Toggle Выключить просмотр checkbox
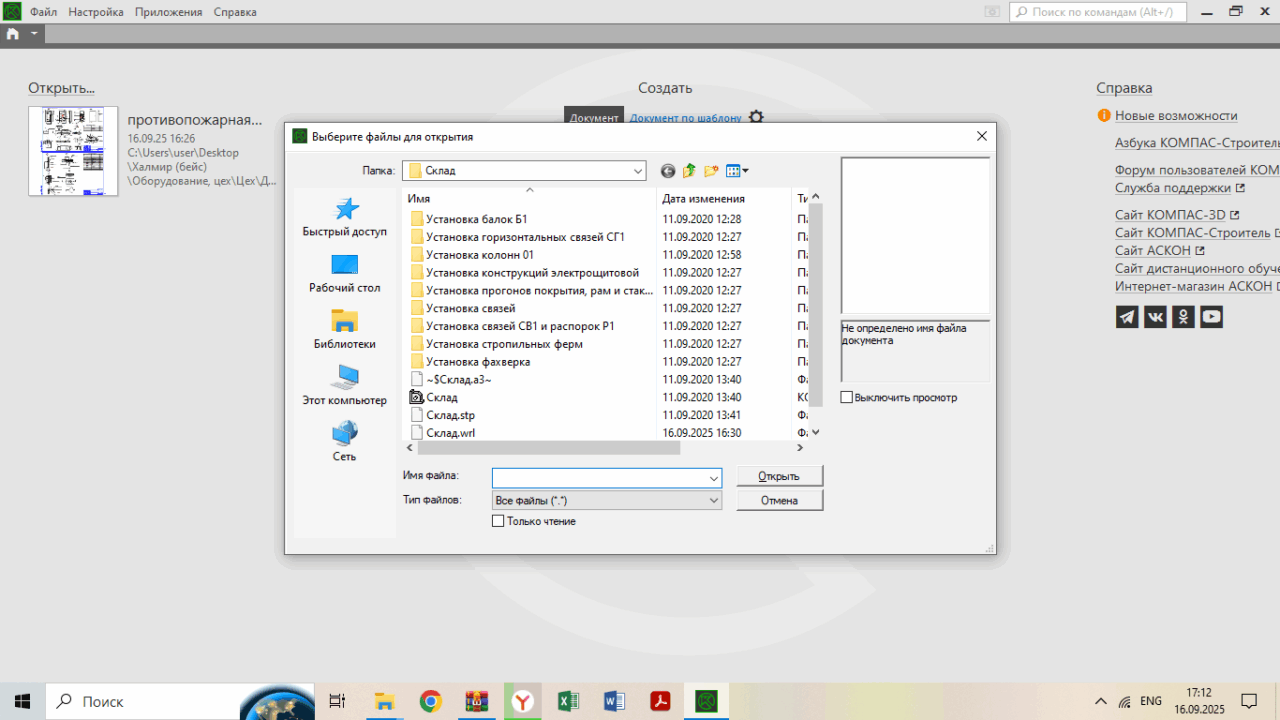The image size is (1280, 720). coord(847,397)
